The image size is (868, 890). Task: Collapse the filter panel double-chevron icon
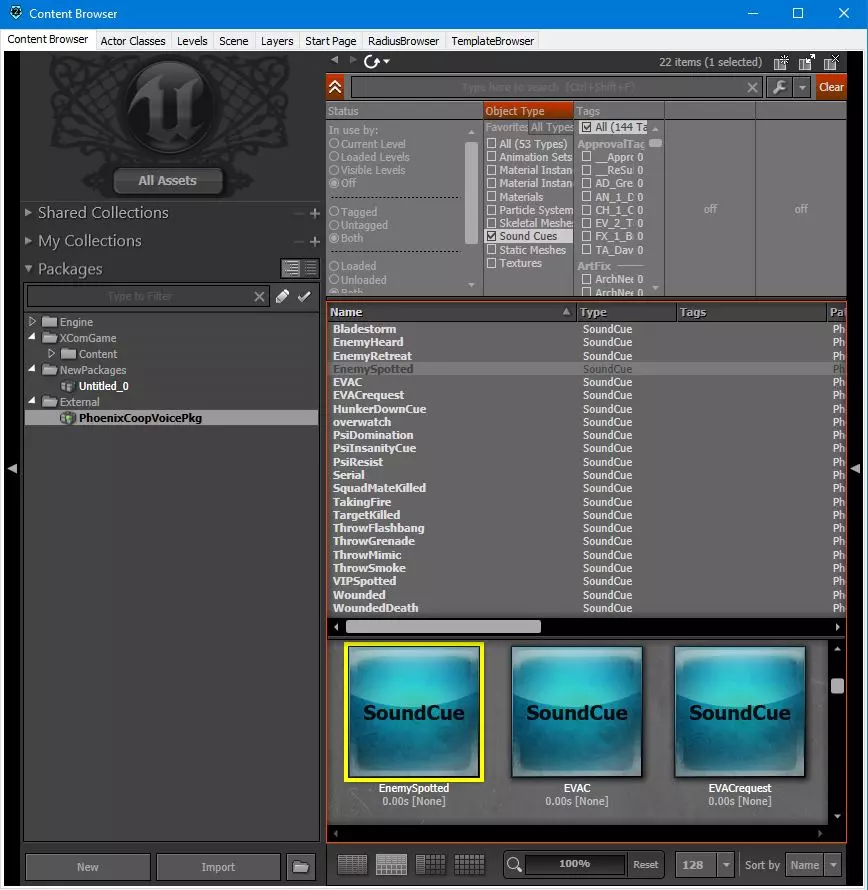coord(336,87)
